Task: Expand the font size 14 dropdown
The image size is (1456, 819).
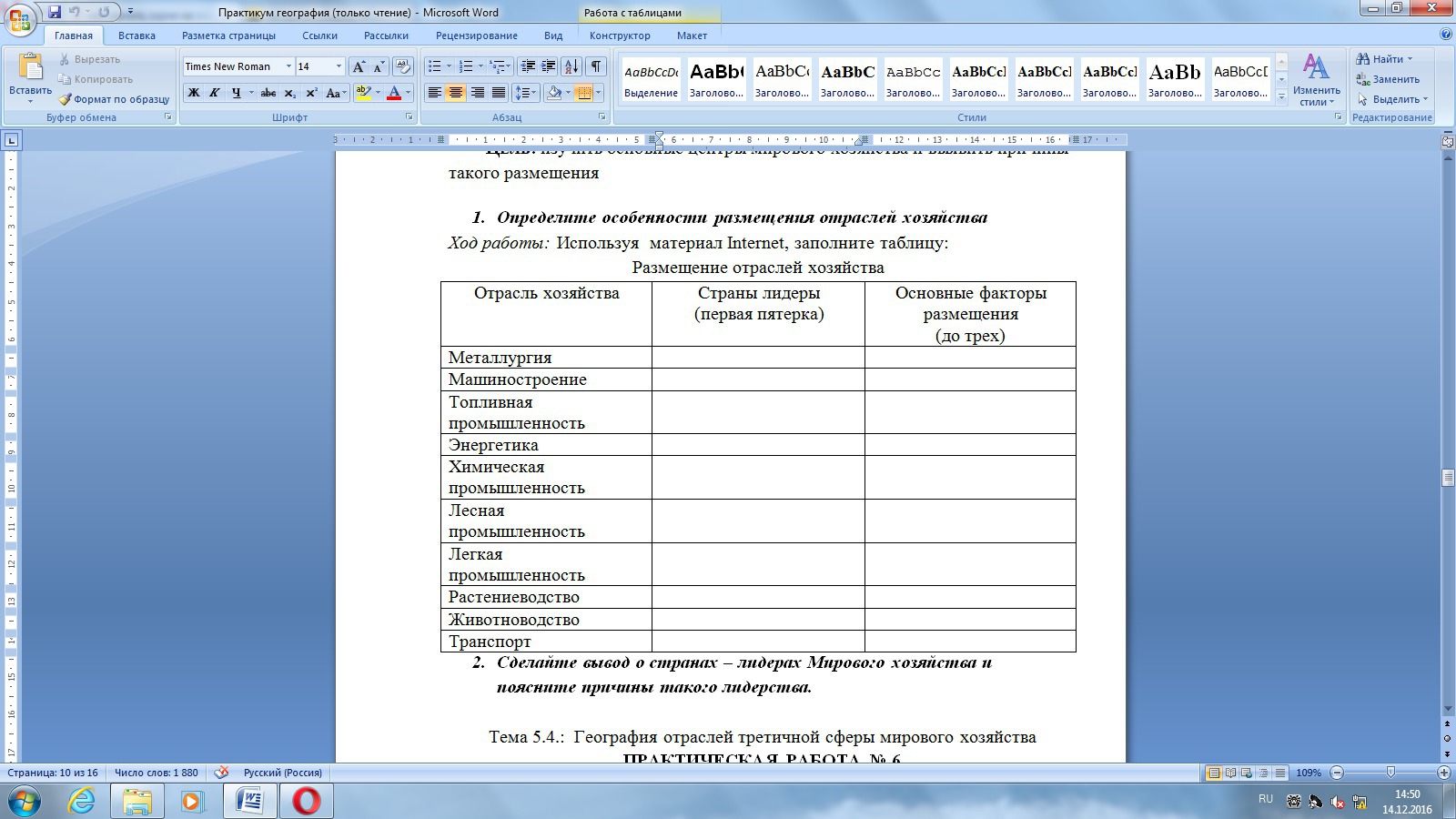Action: tap(339, 66)
